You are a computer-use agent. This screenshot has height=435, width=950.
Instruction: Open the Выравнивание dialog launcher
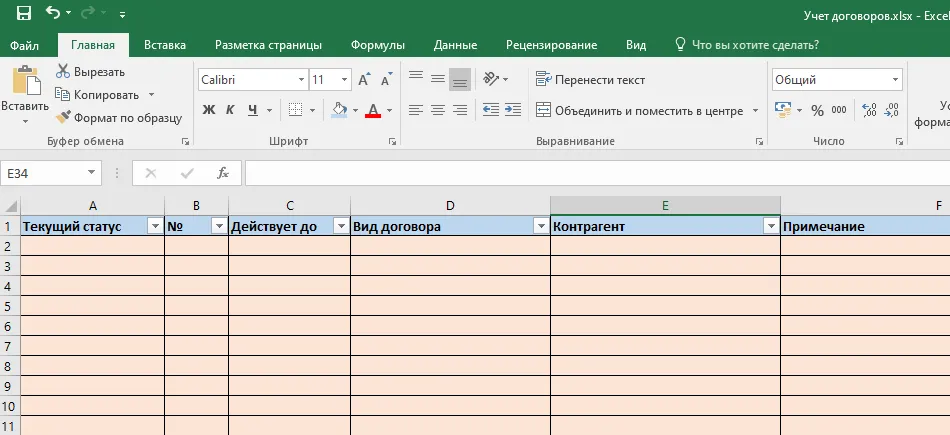pyautogui.click(x=759, y=142)
